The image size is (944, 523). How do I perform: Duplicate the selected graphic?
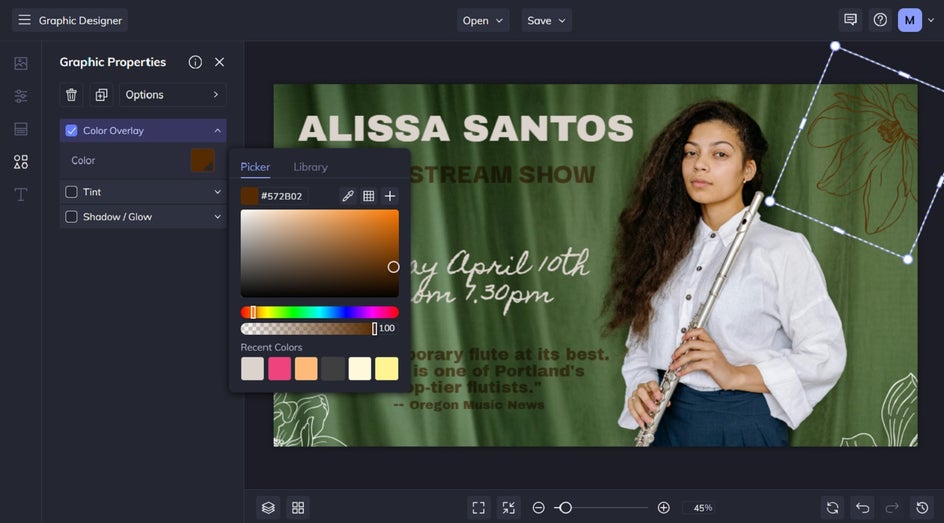tap(101, 94)
